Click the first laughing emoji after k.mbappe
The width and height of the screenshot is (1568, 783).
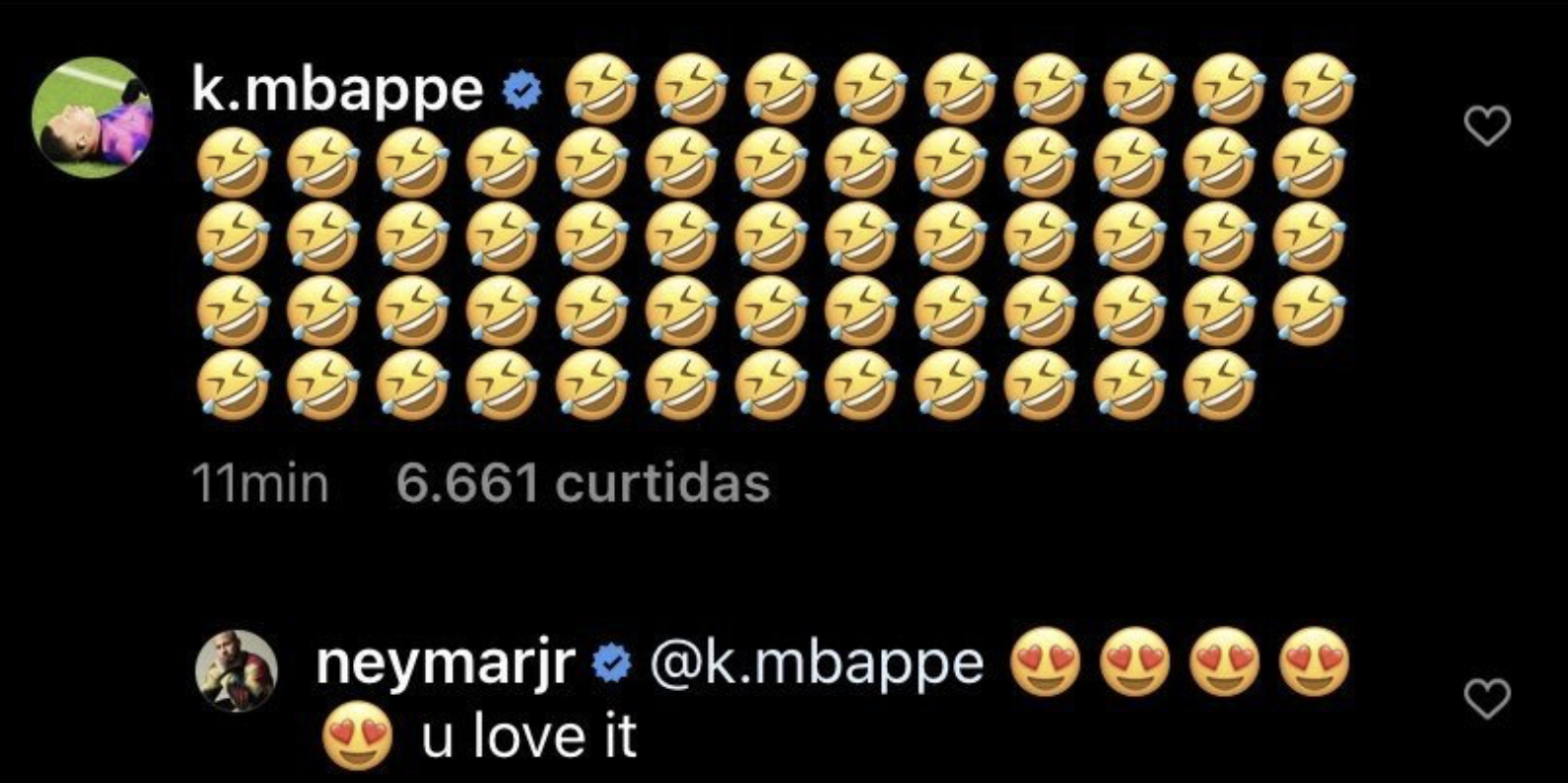[x=600, y=89]
